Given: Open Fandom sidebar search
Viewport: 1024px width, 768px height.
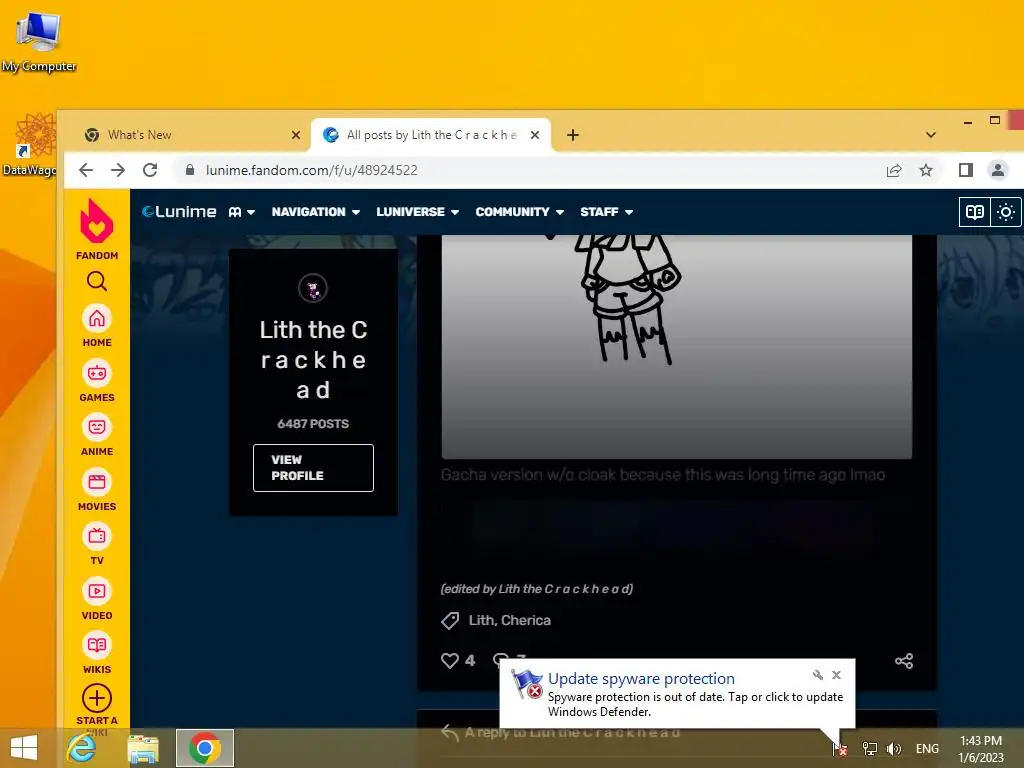Looking at the screenshot, I should (x=97, y=281).
